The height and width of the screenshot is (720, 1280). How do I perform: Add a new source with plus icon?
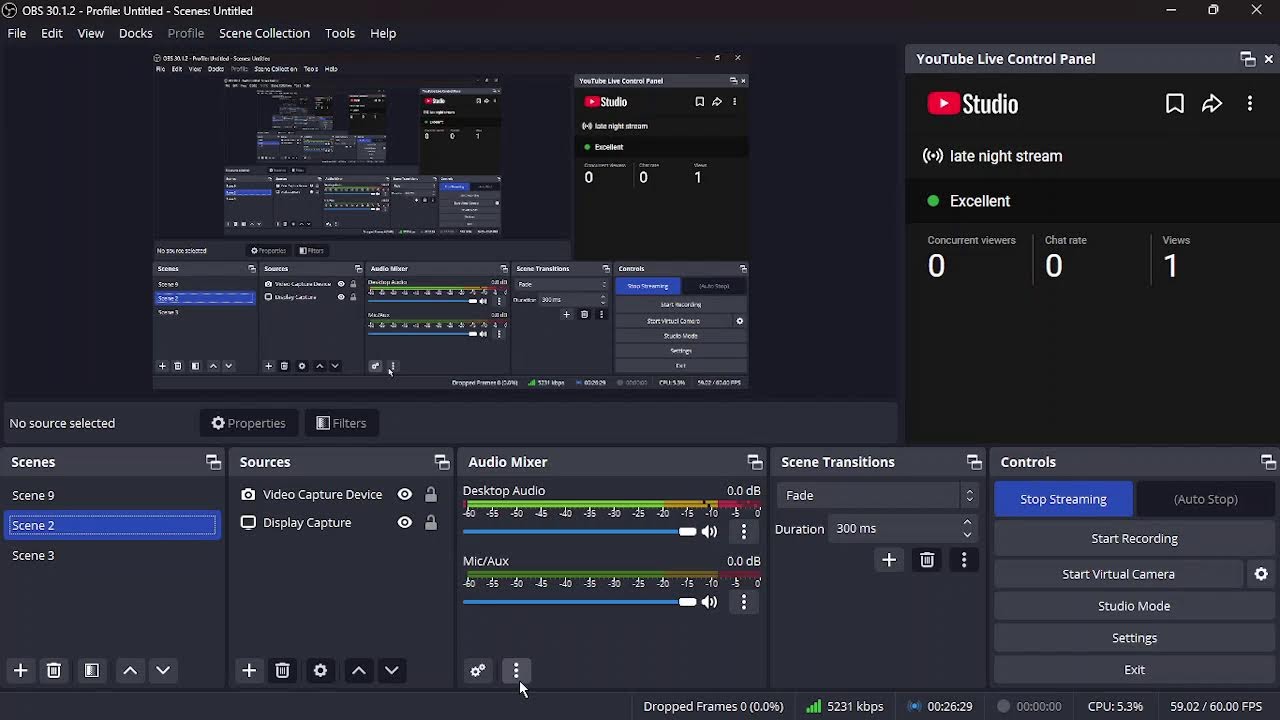point(249,670)
